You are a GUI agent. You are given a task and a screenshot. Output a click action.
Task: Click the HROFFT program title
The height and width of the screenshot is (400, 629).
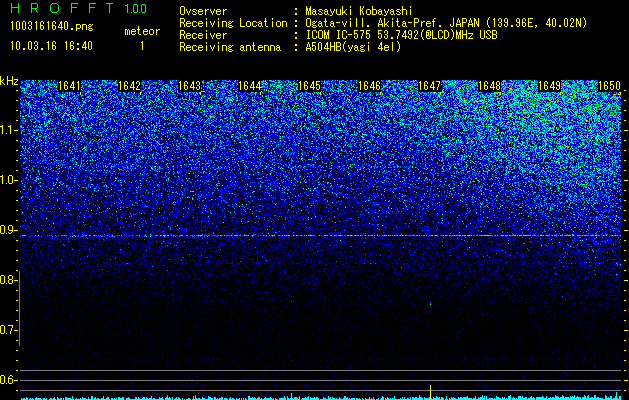click(x=63, y=8)
